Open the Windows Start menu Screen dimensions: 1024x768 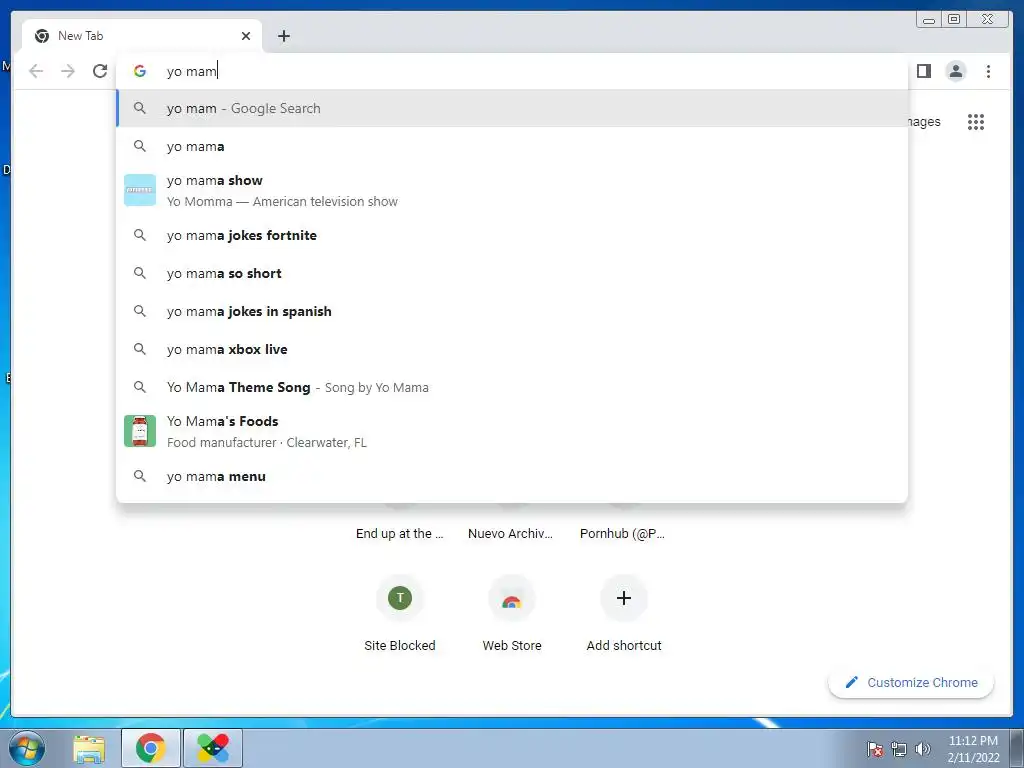(27, 748)
